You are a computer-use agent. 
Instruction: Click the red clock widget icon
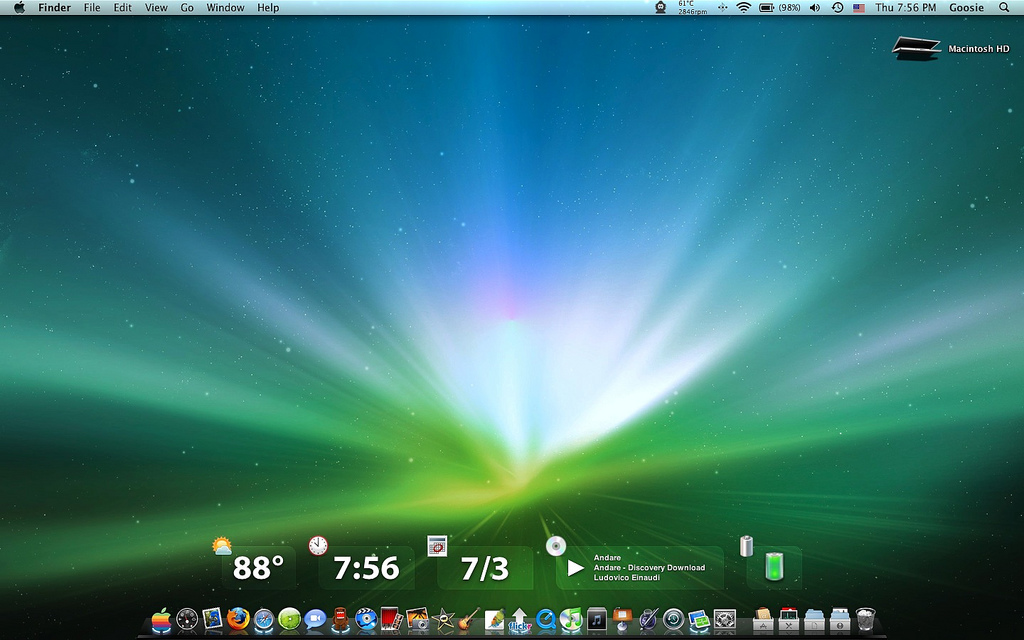(318, 545)
